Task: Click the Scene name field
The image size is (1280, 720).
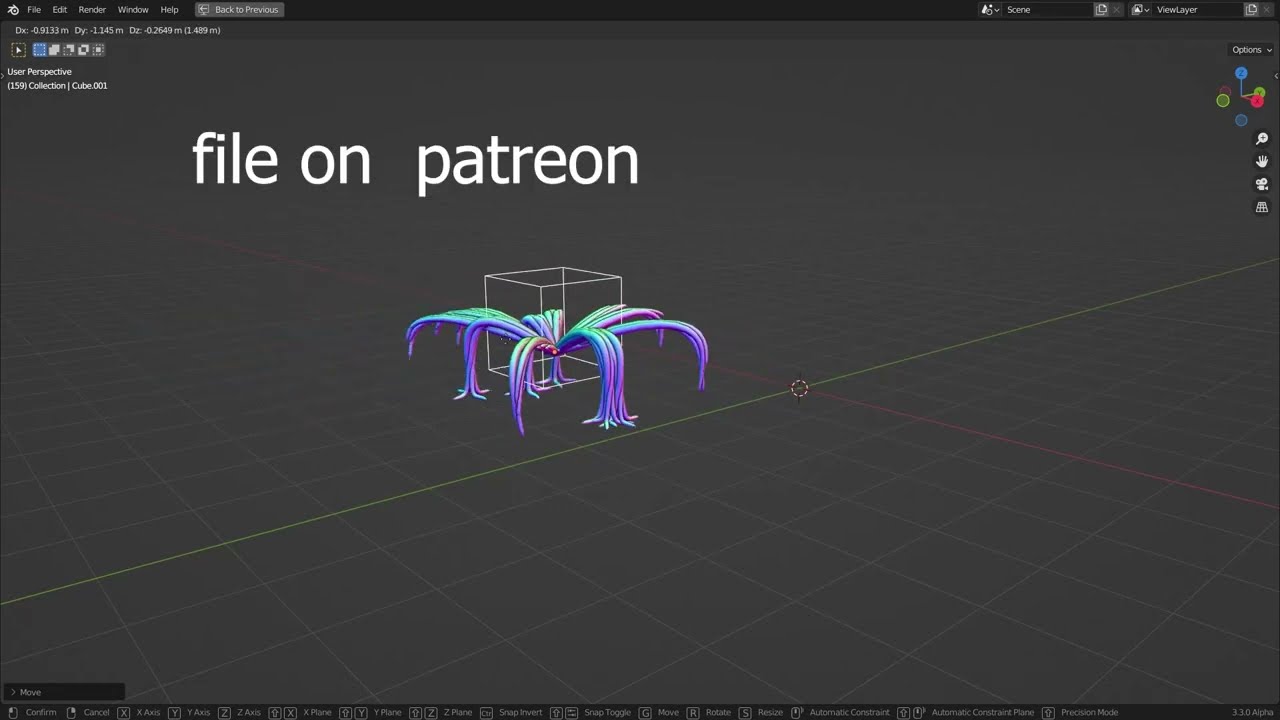Action: click(1047, 9)
